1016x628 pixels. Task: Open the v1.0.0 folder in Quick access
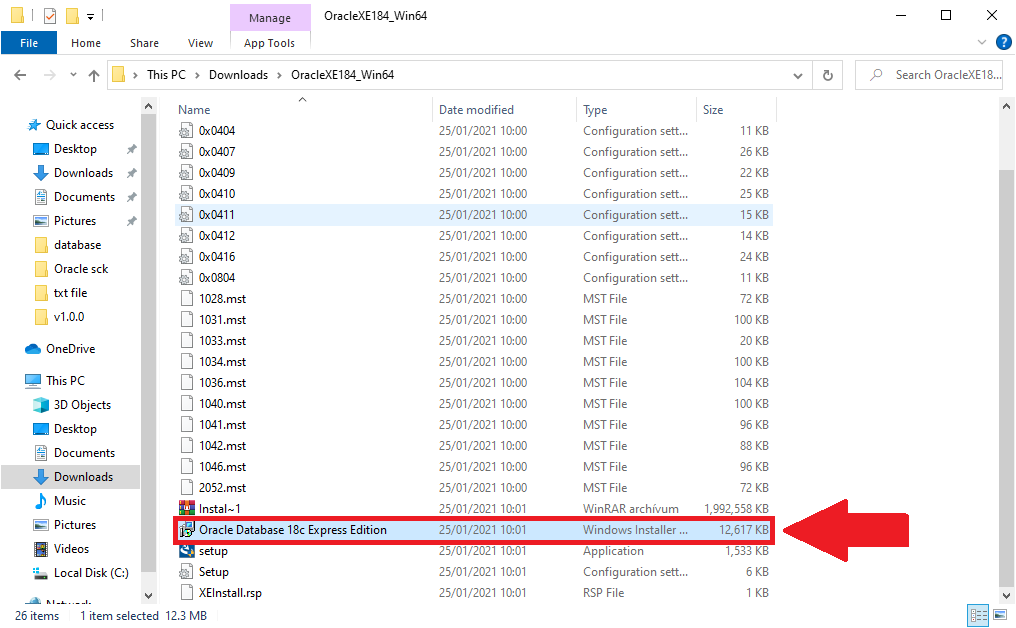coord(60,317)
